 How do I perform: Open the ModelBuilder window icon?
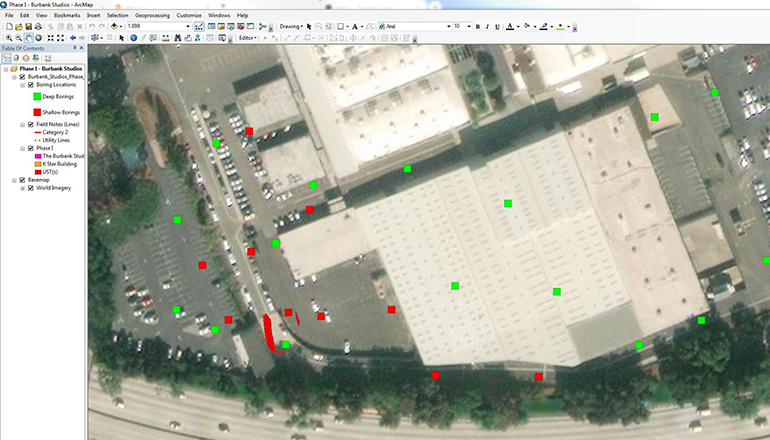[x=262, y=26]
